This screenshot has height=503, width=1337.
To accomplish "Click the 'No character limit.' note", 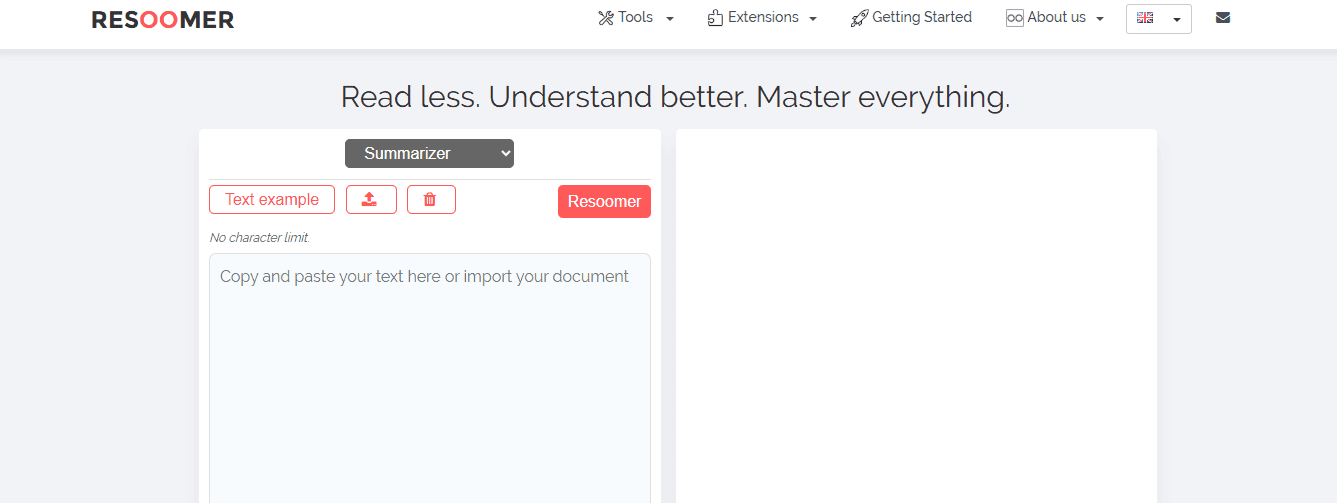I will click(260, 238).
